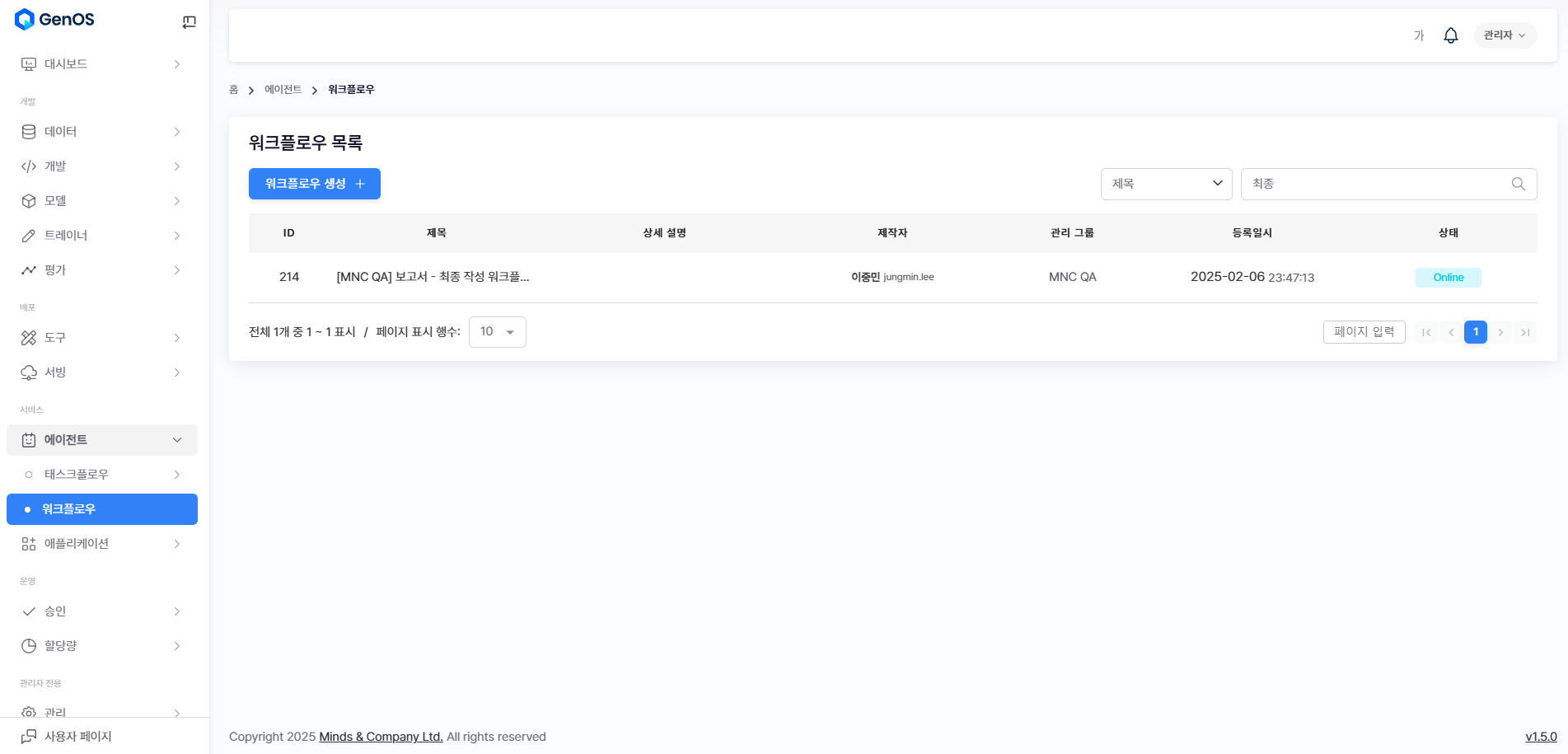Click the search text input field
Image resolution: width=1568 pixels, height=754 pixels.
pyautogui.click(x=1376, y=184)
